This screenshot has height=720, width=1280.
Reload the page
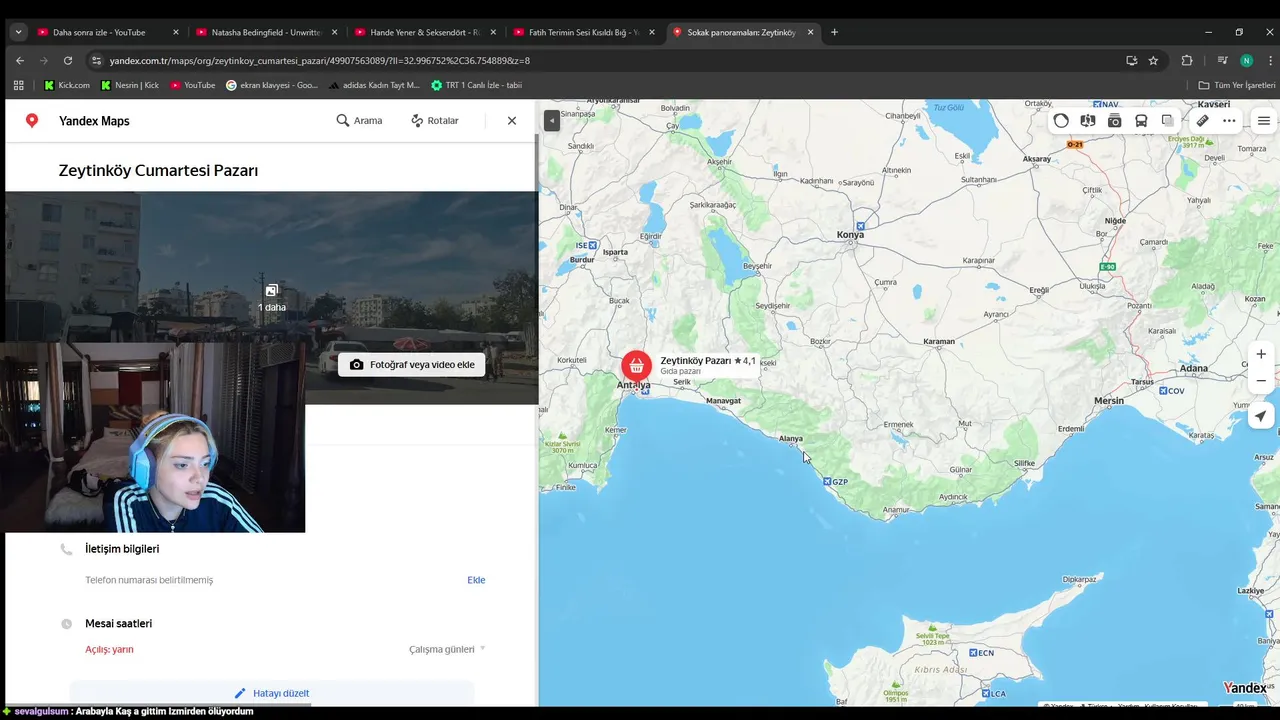tap(68, 60)
